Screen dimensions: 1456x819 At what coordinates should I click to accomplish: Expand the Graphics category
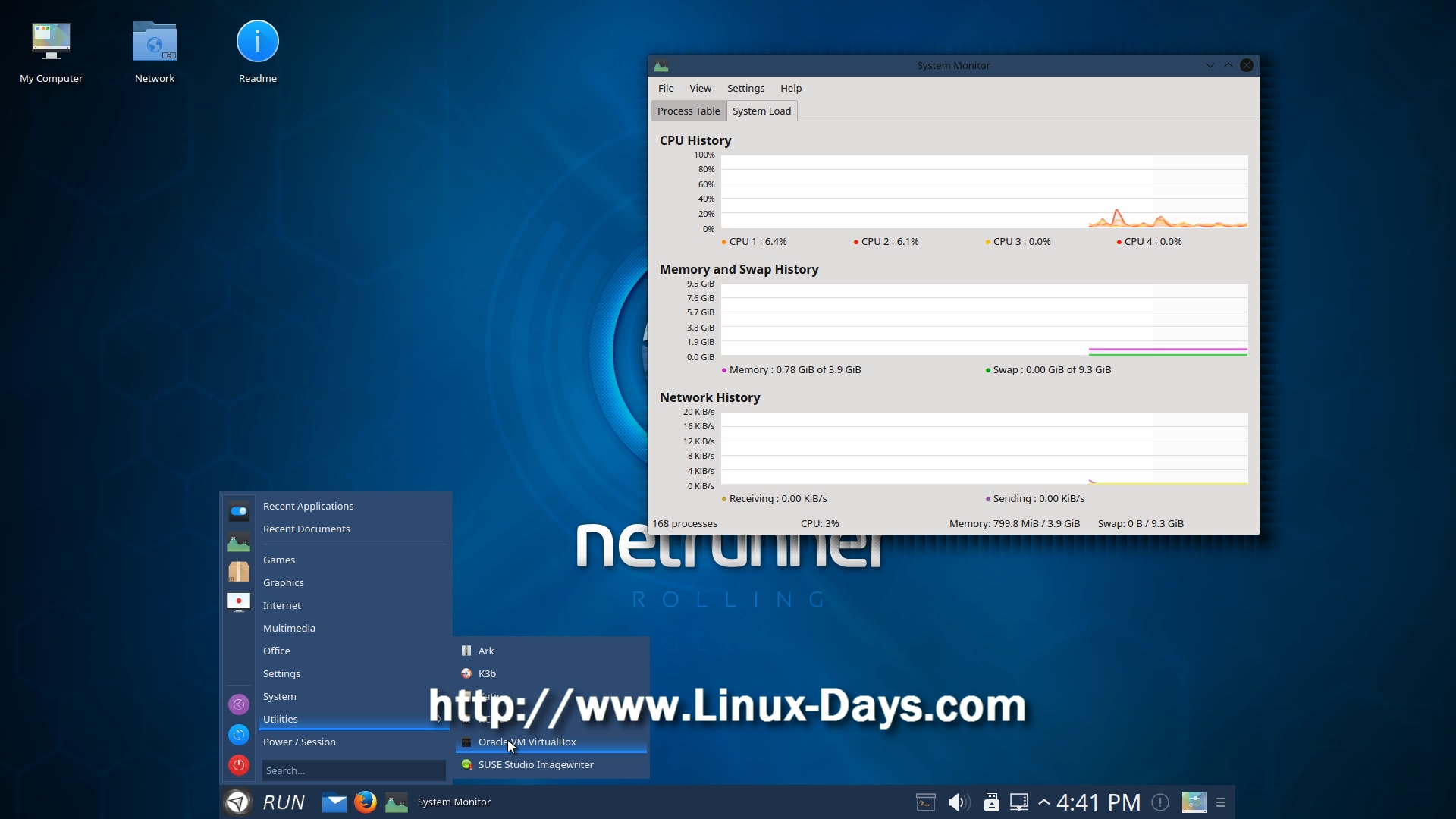click(353, 583)
